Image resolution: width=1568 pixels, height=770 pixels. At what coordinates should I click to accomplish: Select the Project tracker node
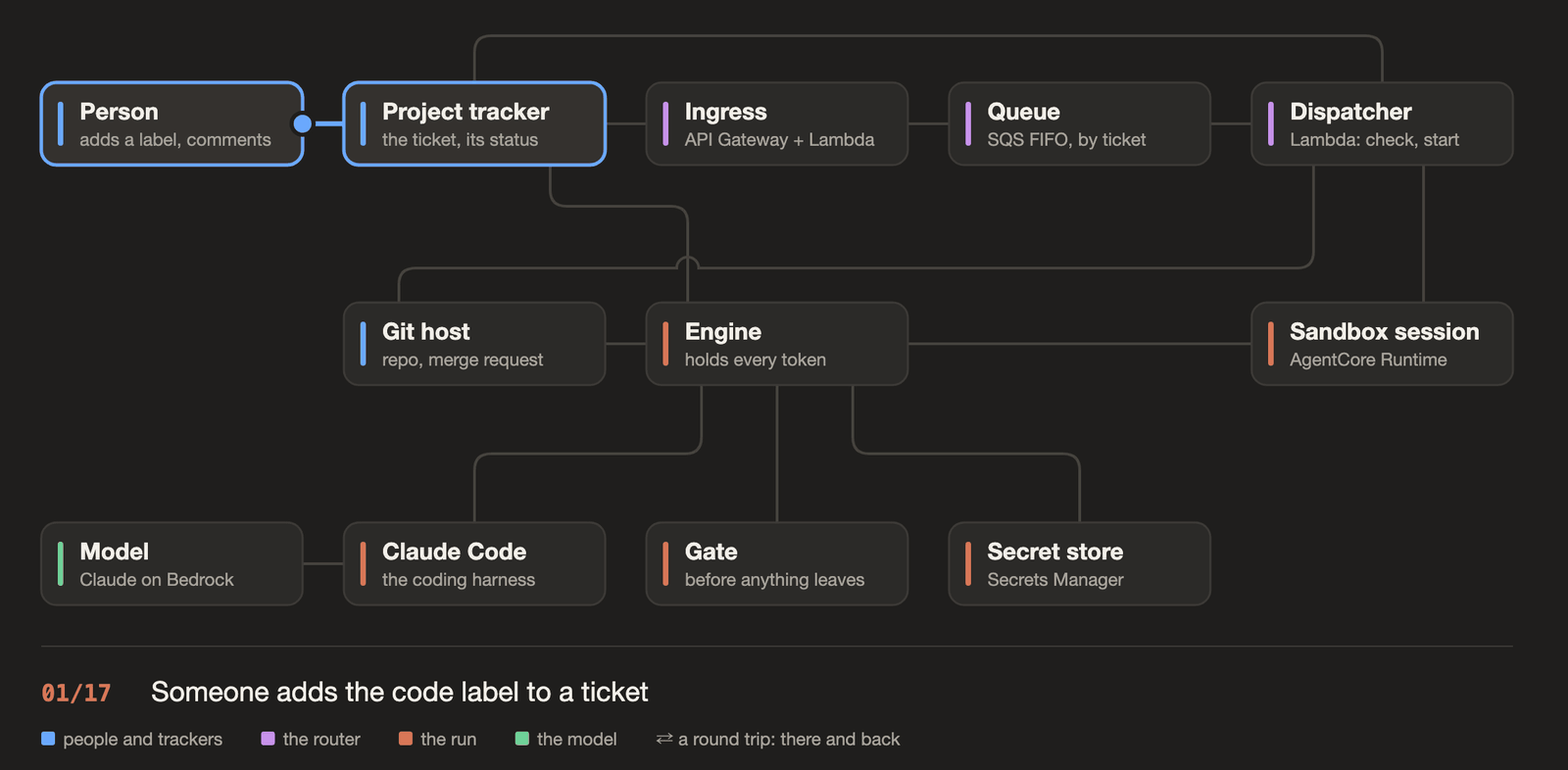[474, 123]
